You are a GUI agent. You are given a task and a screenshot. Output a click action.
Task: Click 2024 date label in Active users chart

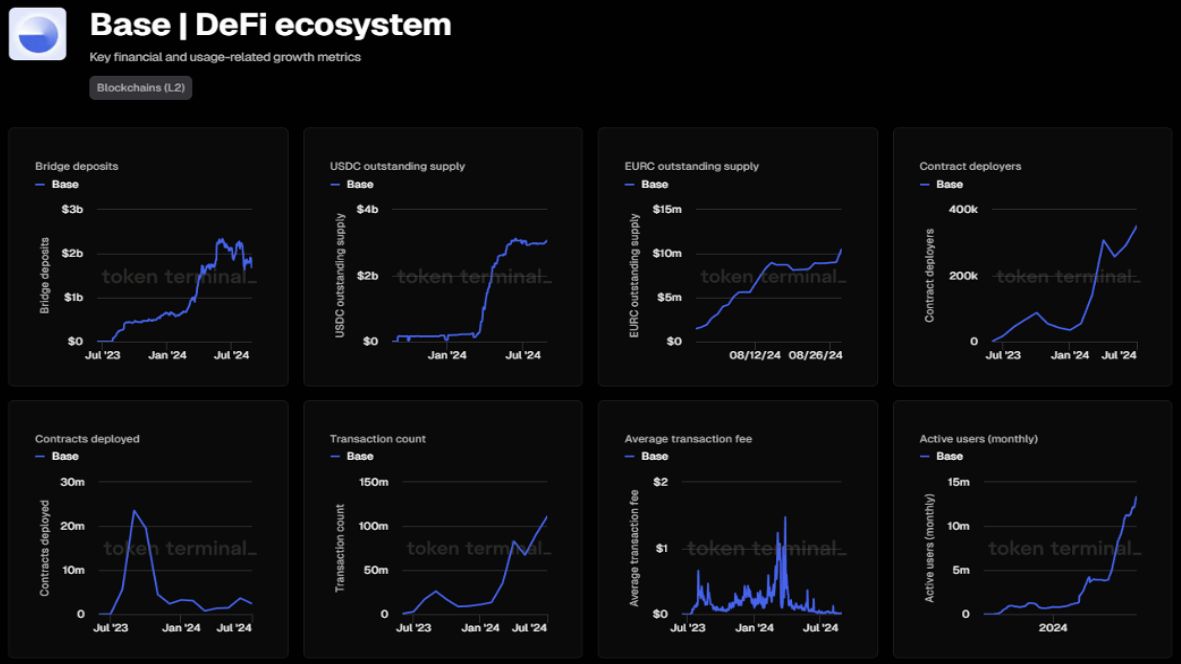pyautogui.click(x=1053, y=627)
